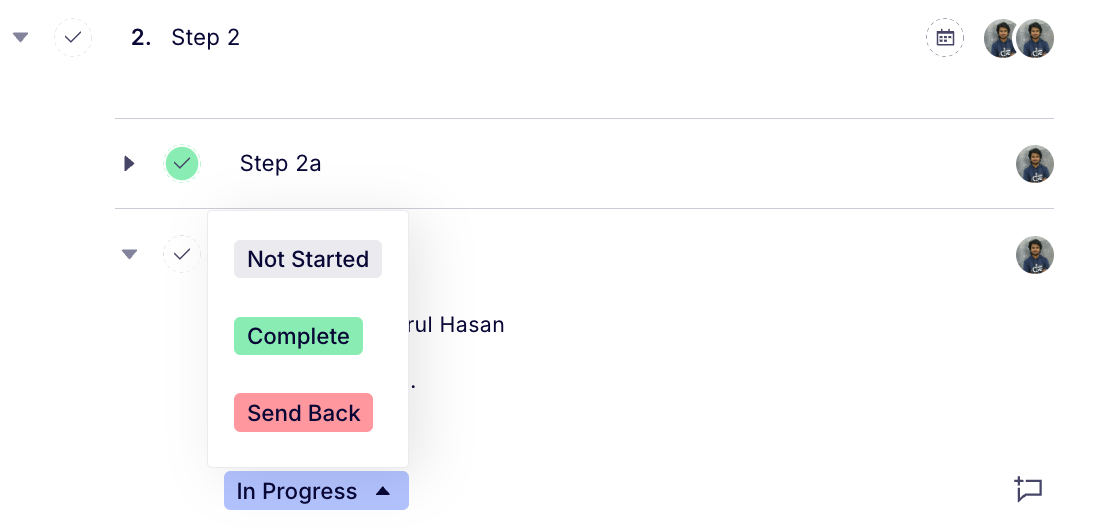Pick the Send Back status option
Viewport: 1102px width, 528px height.
[x=303, y=413]
